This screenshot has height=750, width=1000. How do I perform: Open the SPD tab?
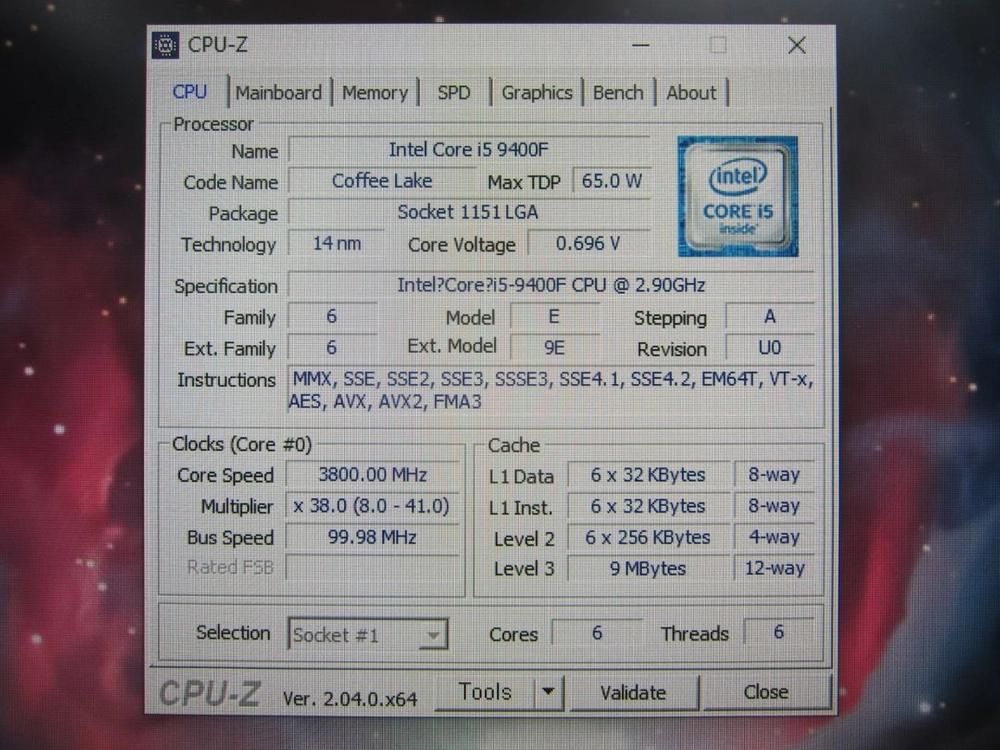(453, 93)
